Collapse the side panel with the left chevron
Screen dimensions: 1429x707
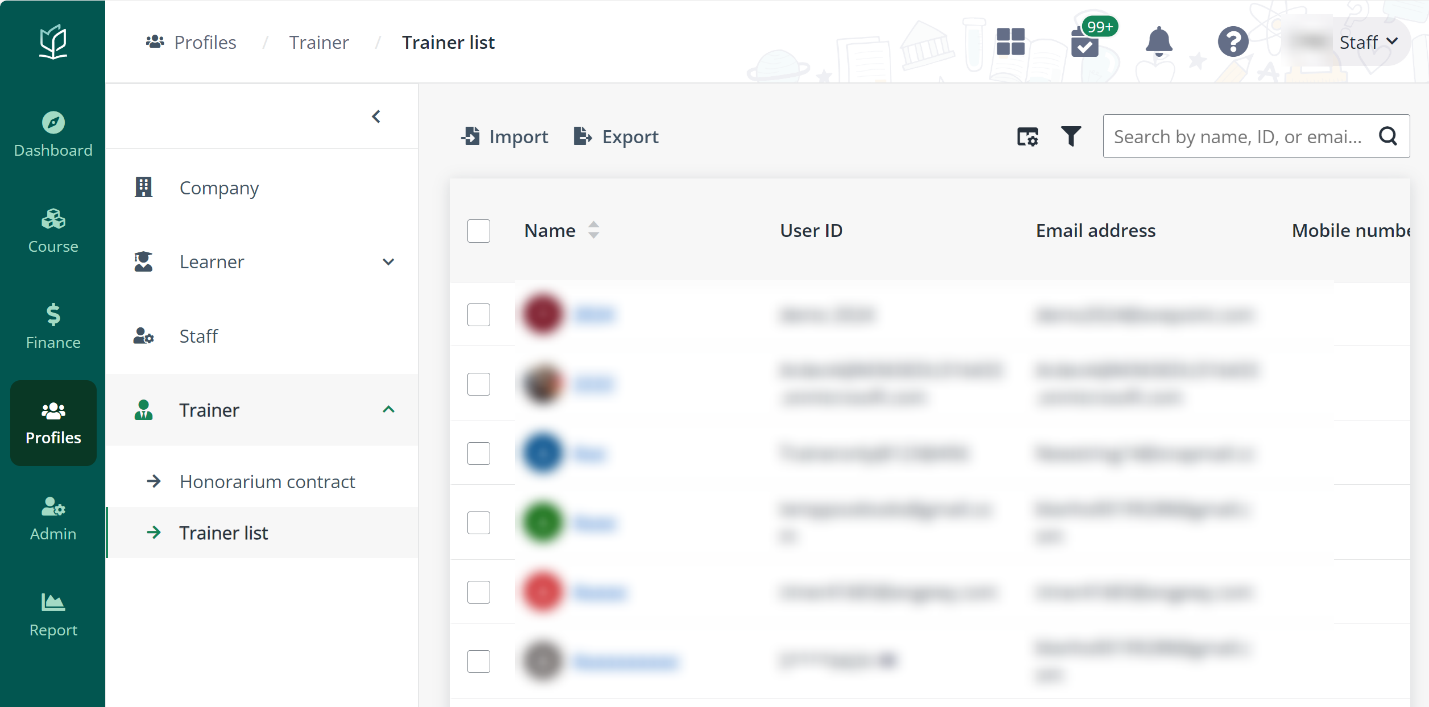(376, 117)
